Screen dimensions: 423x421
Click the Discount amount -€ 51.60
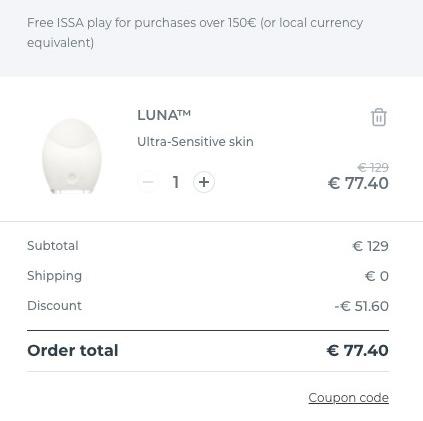point(361,306)
